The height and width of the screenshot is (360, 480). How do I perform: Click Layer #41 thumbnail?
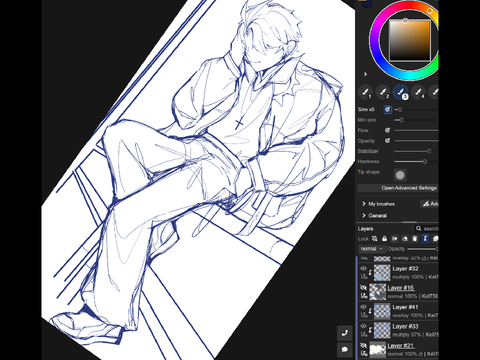tap(382, 311)
